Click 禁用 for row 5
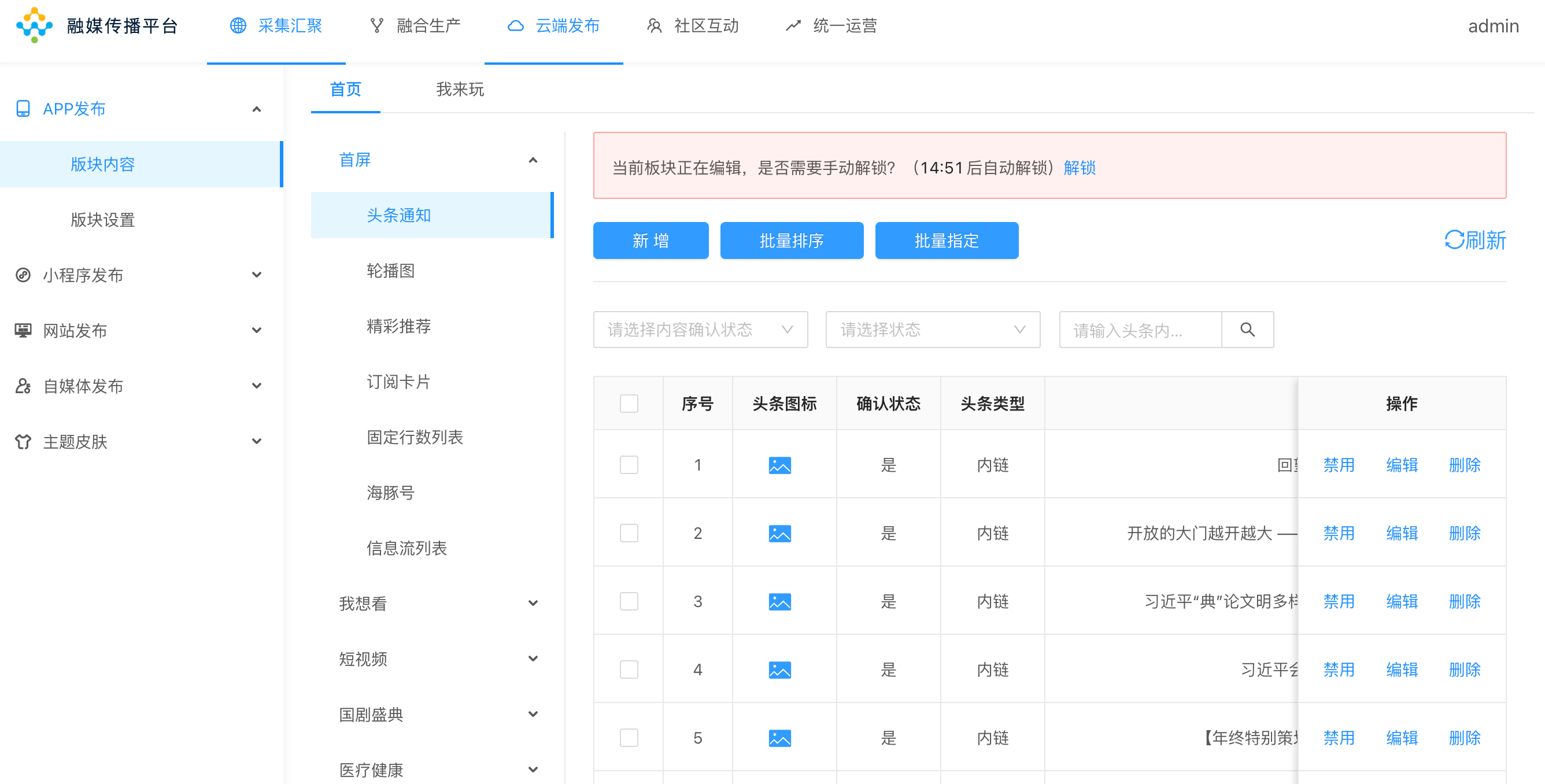 pos(1339,738)
